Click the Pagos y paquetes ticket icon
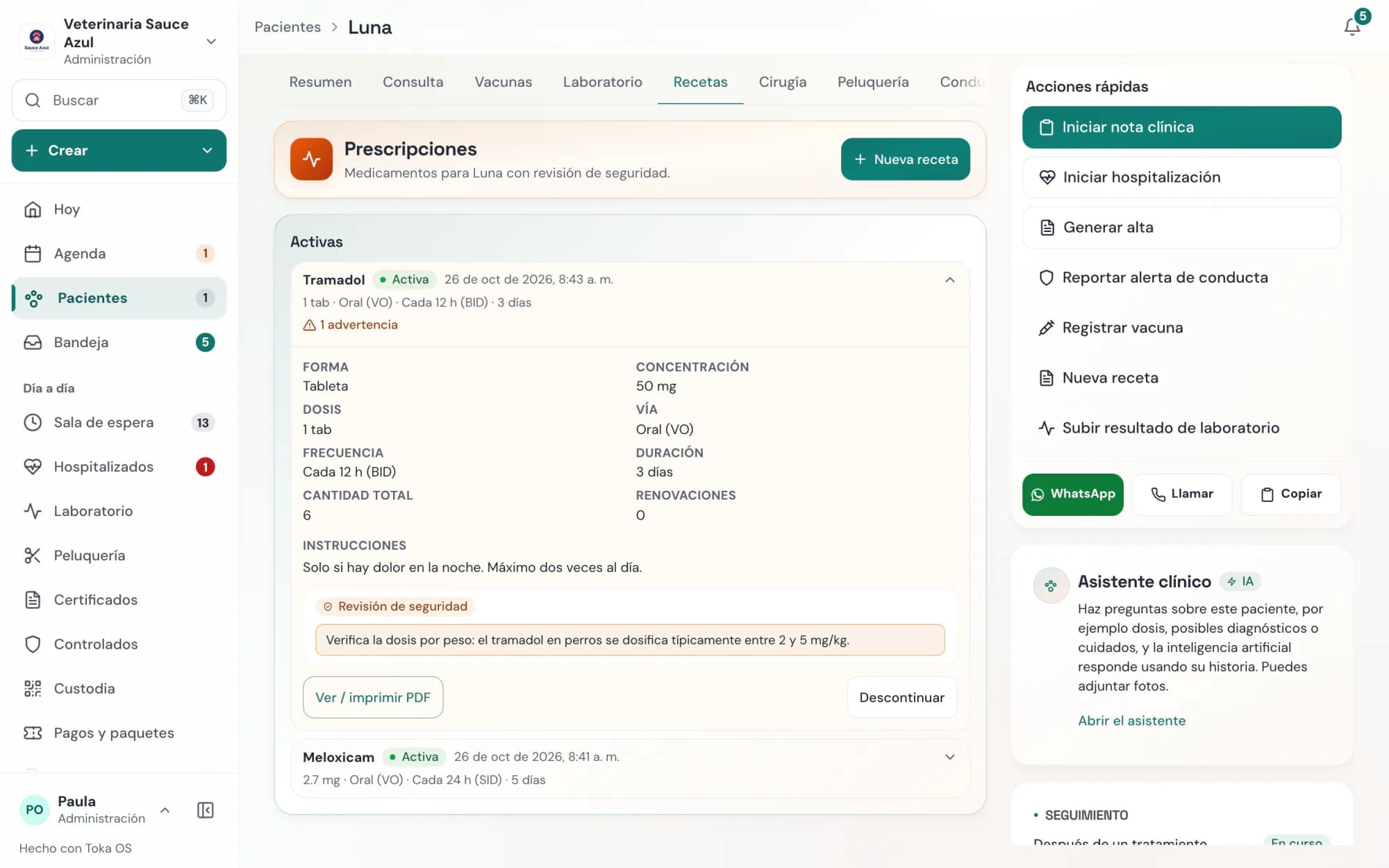The image size is (1389, 868). pyautogui.click(x=33, y=733)
